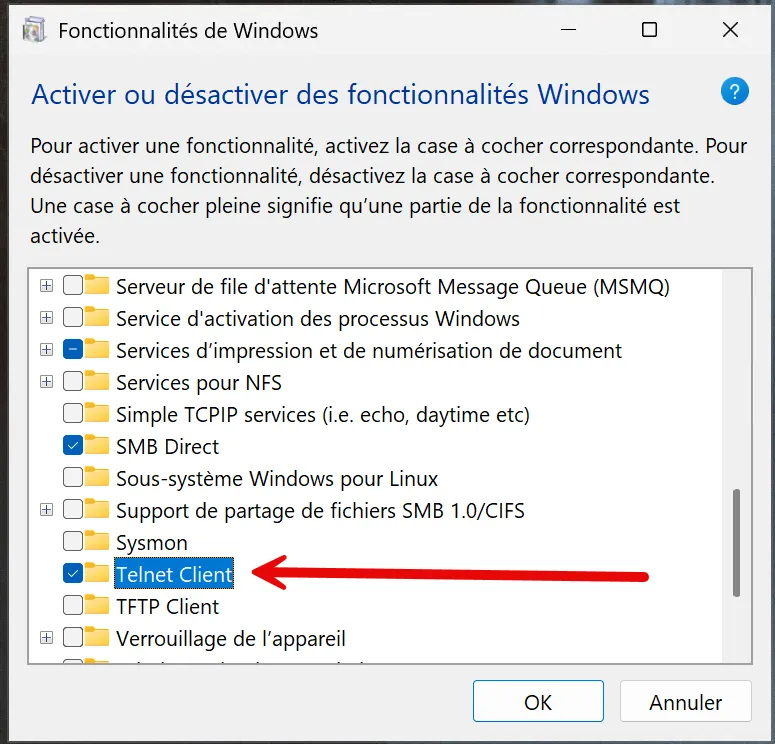Click the vertical scrollbar thumb in features list
This screenshot has width=775, height=744.
[x=736, y=543]
